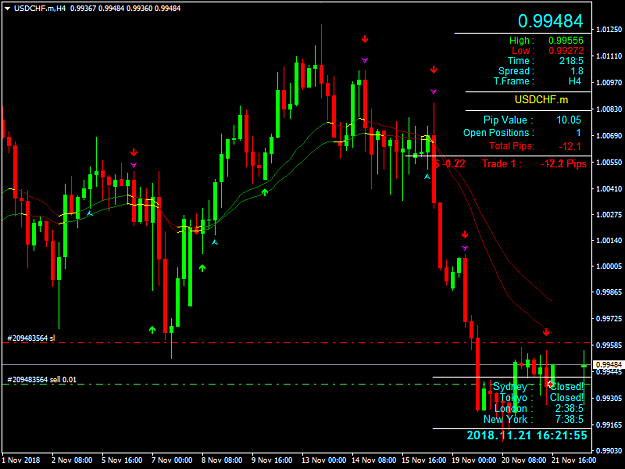625x469 pixels.
Task: Click the Low value 0.99272
Action: coord(566,51)
